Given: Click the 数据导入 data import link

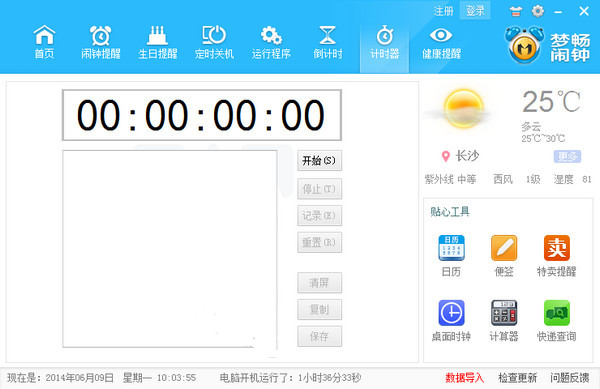Looking at the screenshot, I should point(465,378).
